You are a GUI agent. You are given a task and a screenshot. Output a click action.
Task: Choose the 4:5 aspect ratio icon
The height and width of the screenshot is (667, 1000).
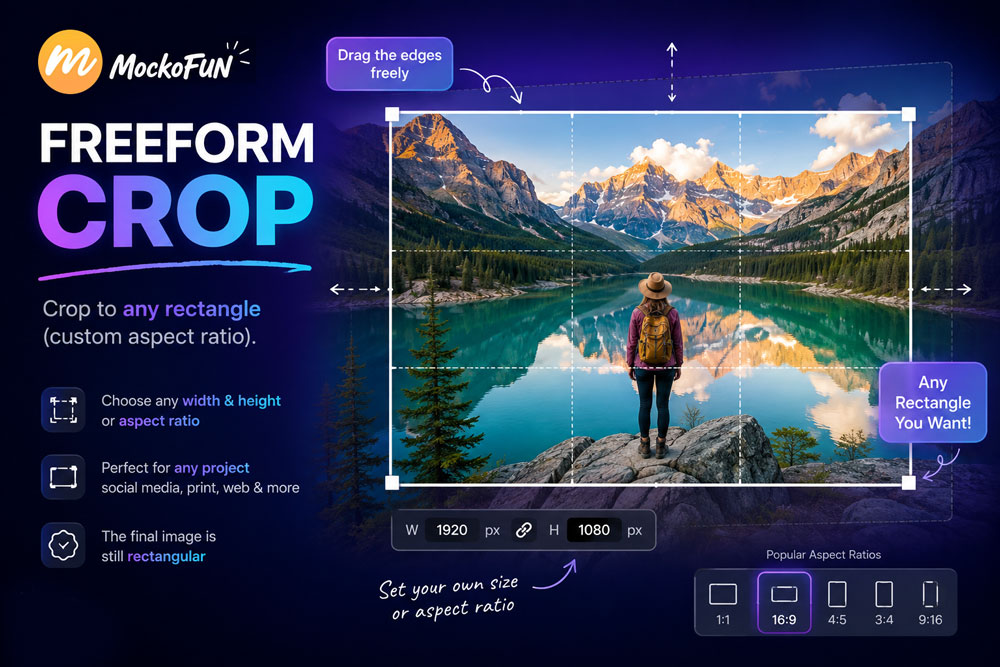tap(837, 603)
